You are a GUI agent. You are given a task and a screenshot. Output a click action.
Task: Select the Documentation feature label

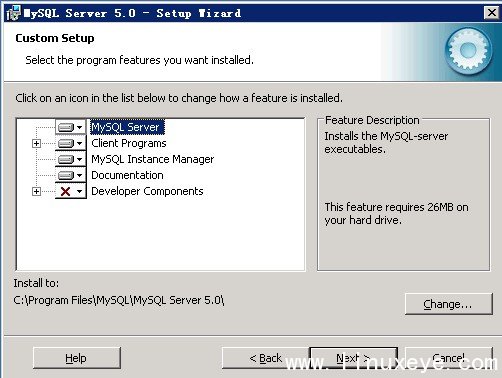click(x=127, y=175)
